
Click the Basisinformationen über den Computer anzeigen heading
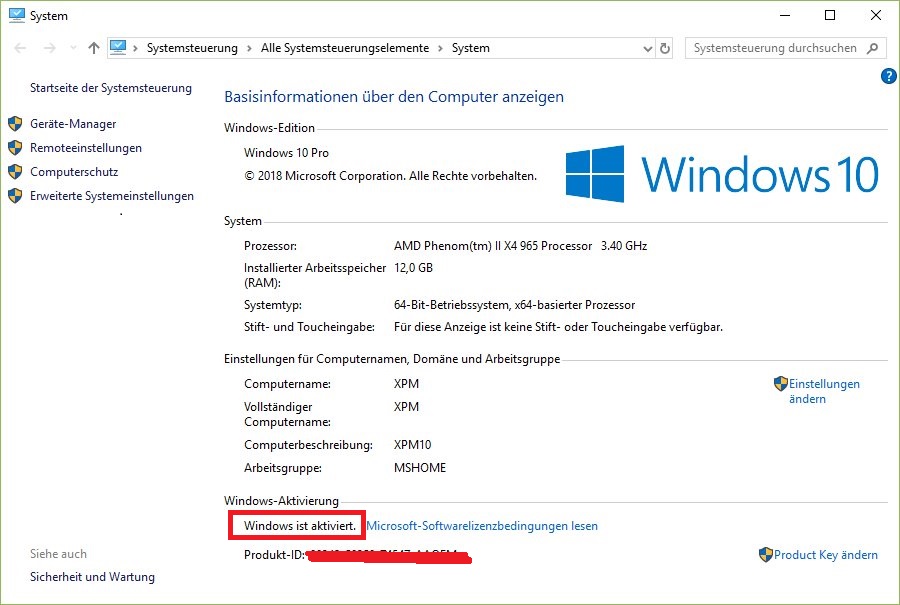[394, 97]
